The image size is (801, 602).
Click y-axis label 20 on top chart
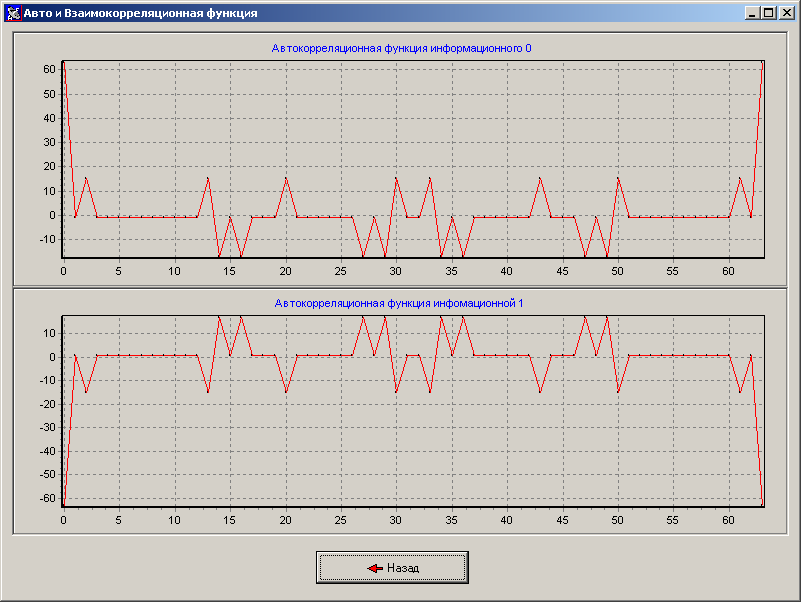pos(49,166)
